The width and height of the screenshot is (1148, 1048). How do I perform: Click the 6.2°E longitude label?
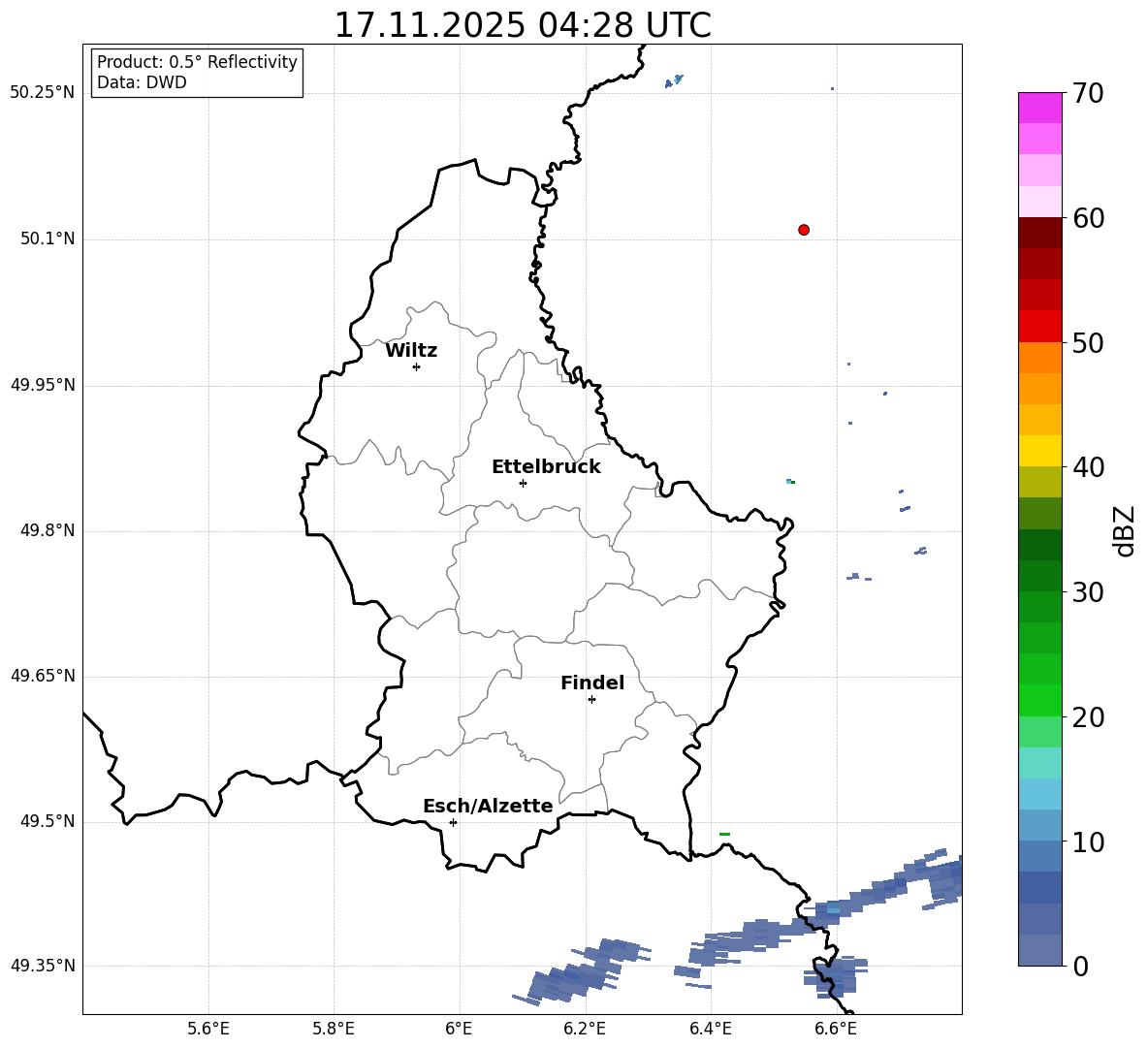coord(585,1029)
